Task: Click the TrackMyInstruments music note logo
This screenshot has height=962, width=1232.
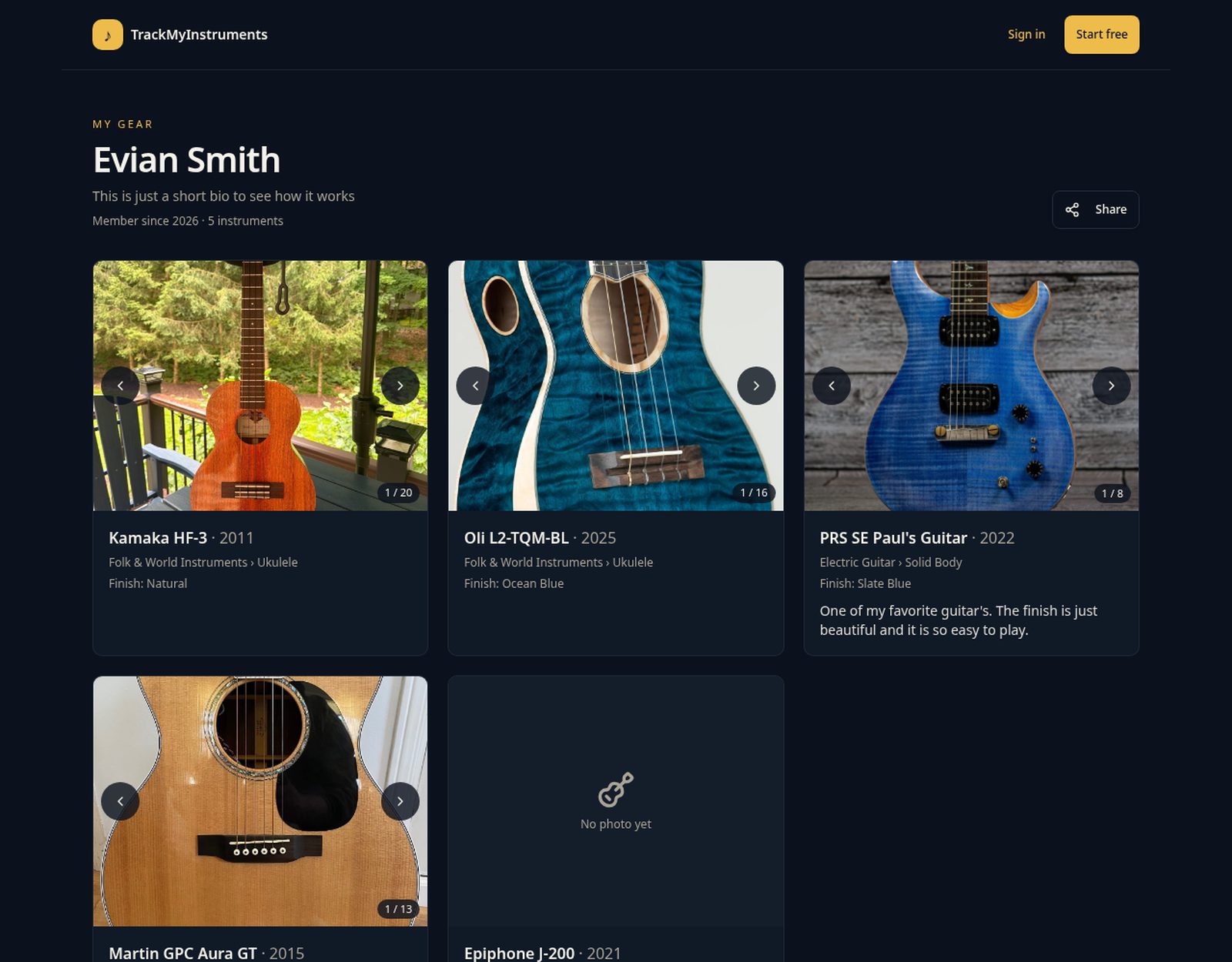Action: (x=108, y=35)
